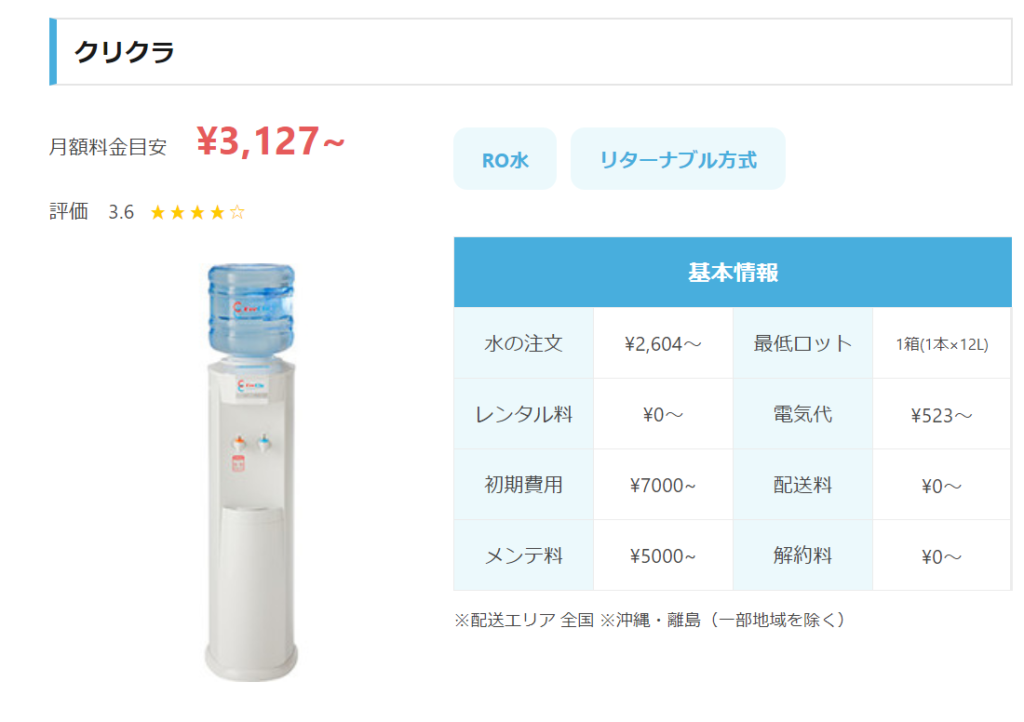Click the ¥2,604~ water order price
This screenshot has width=1024, height=722.
pos(663,344)
